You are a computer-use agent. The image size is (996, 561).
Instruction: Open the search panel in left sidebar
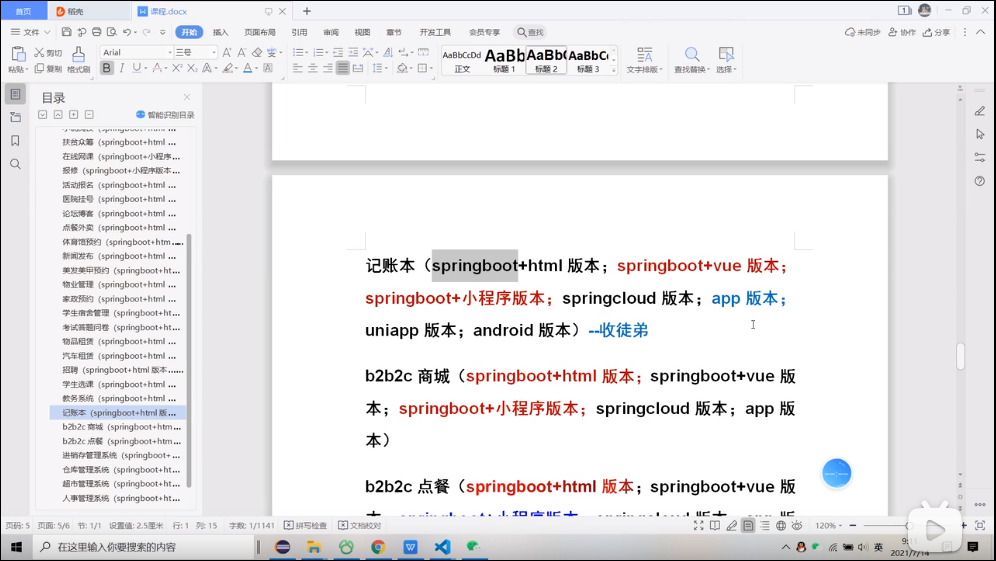(x=15, y=164)
